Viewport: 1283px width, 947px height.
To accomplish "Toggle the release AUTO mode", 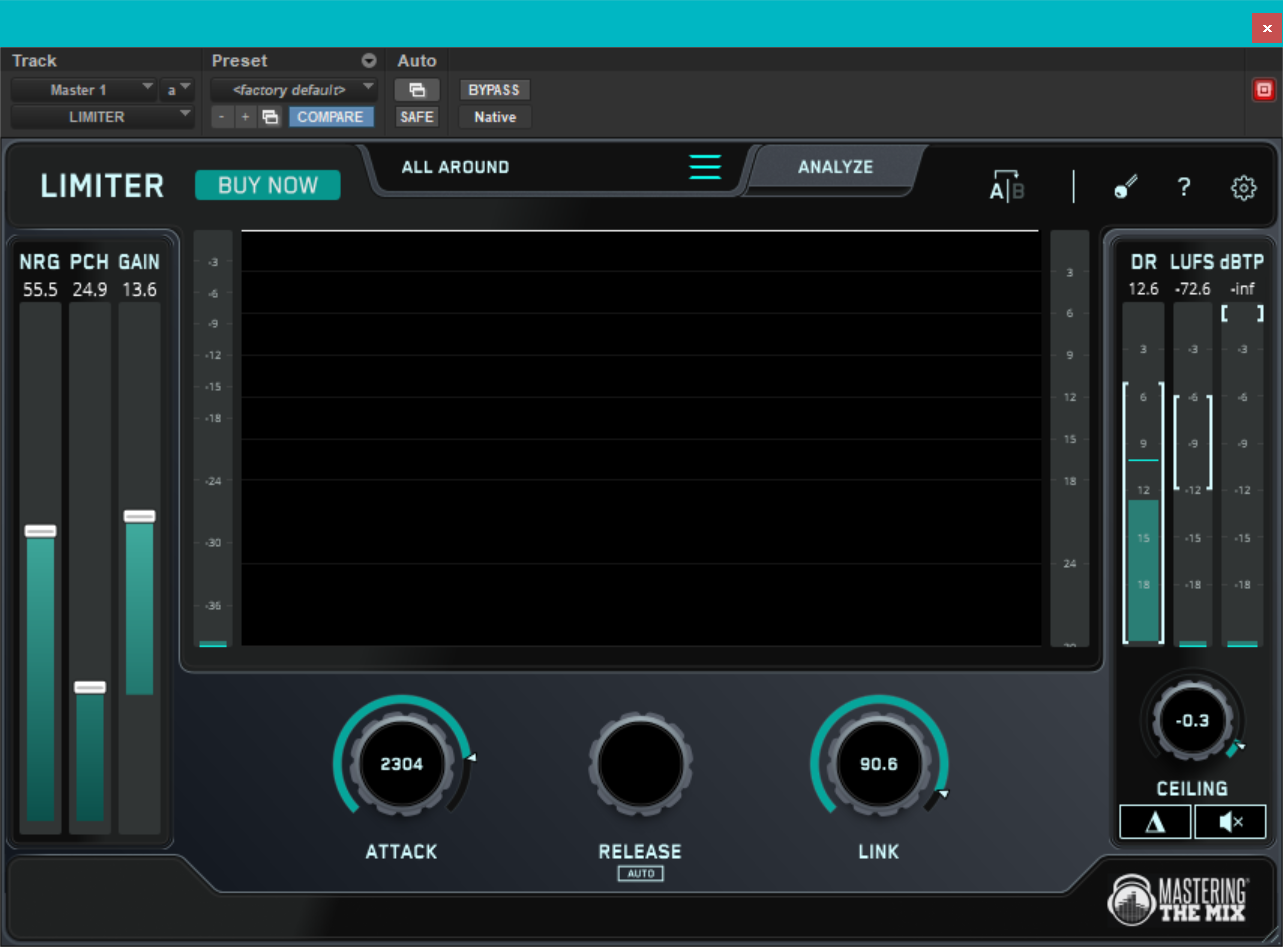I will coord(640,874).
